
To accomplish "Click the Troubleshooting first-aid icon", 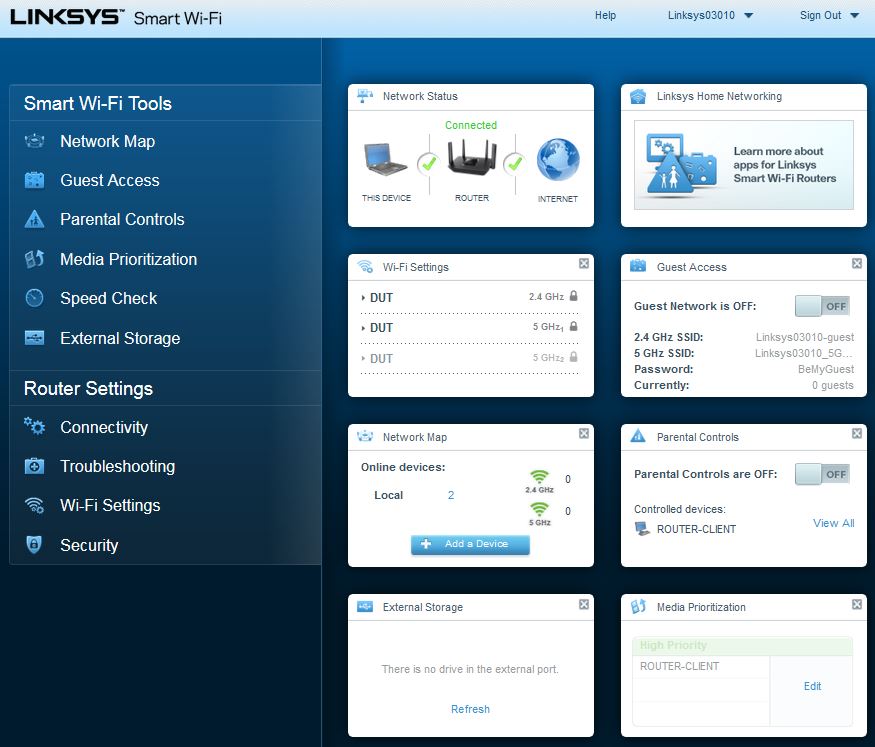I will click(x=35, y=466).
